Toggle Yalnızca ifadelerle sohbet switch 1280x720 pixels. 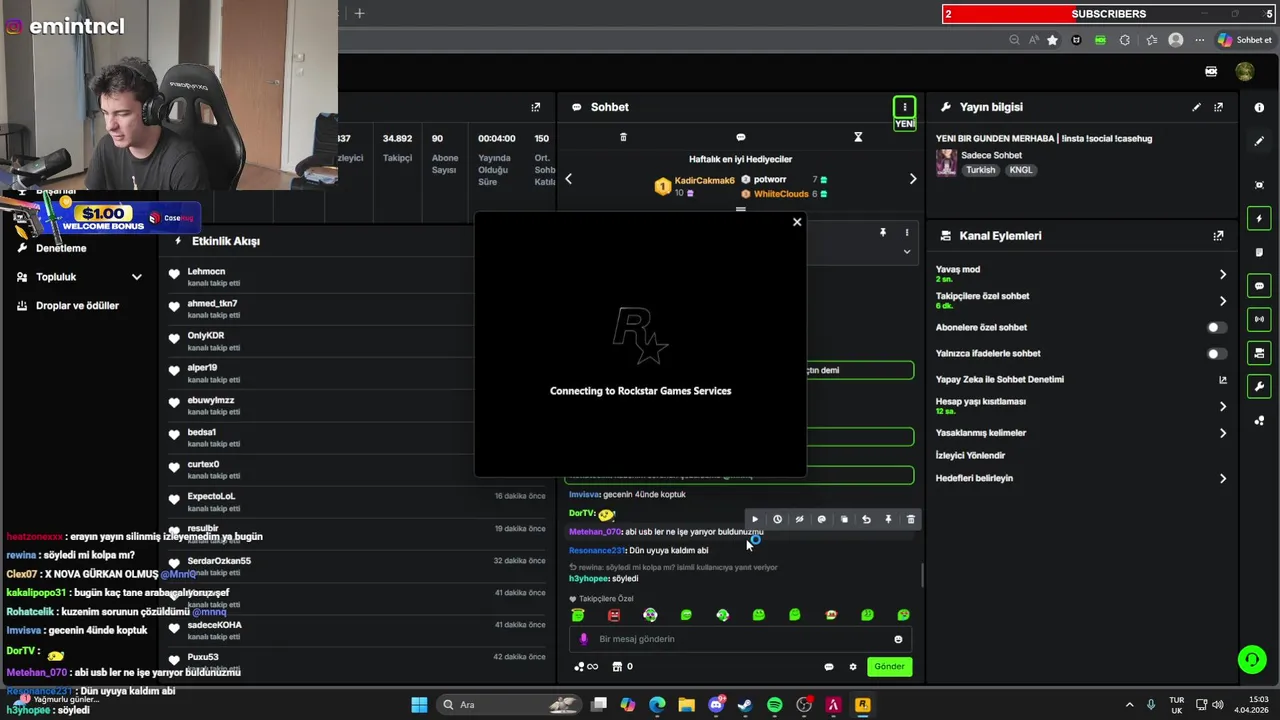coord(1216,353)
